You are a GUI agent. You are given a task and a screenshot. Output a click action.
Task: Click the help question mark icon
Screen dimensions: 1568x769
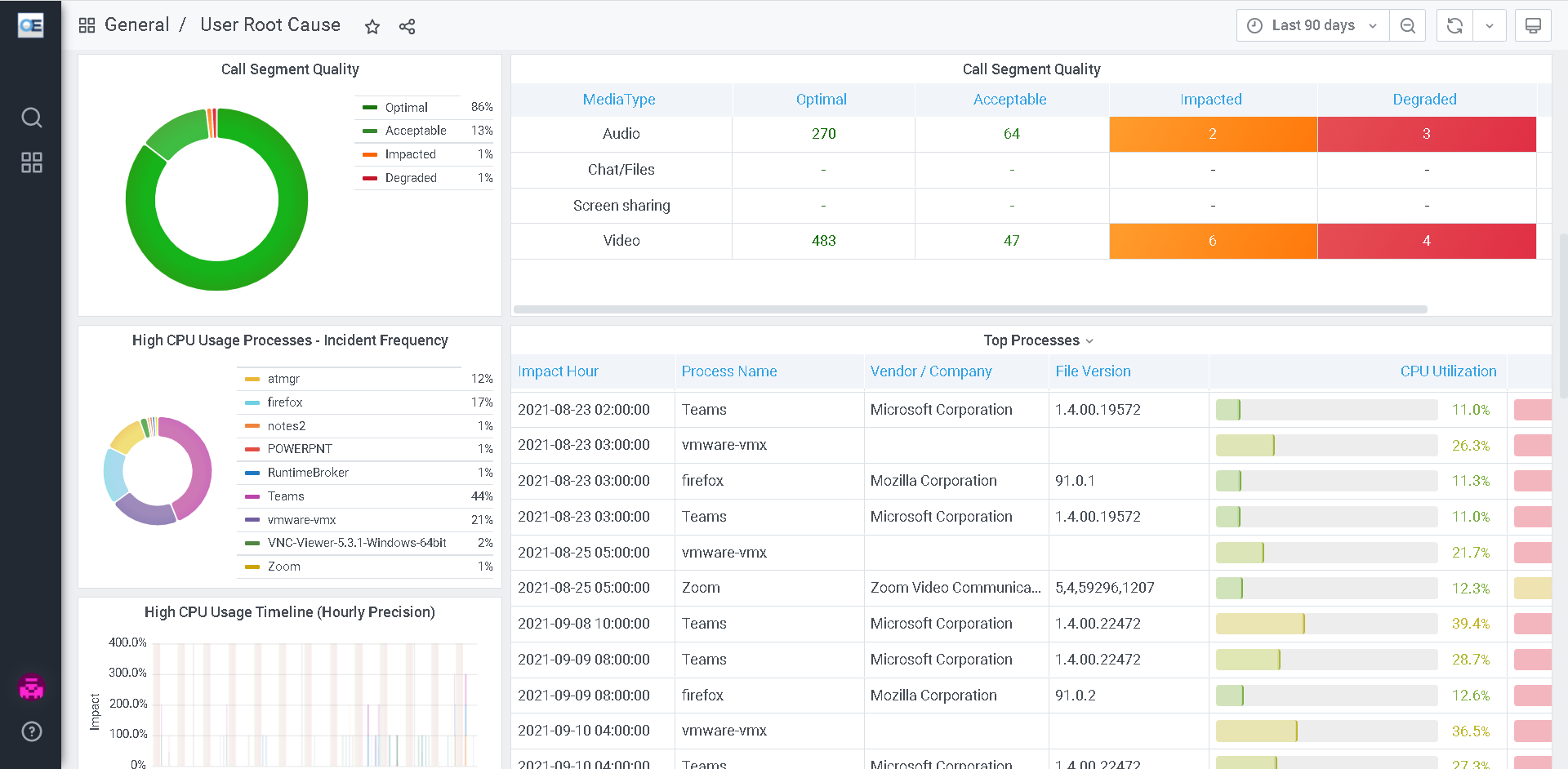pyautogui.click(x=31, y=731)
